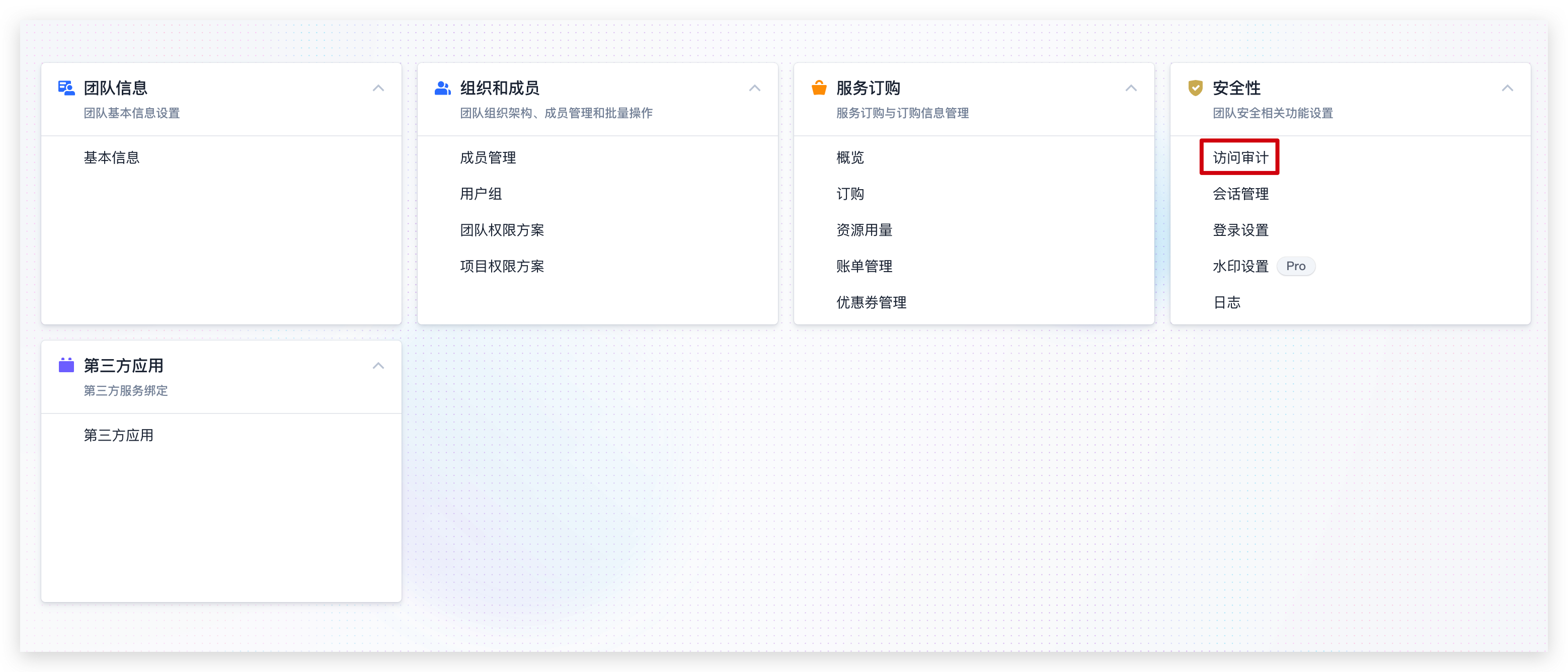Viewport: 1568px width, 672px height.
Task: Open 优惠券管理
Action: [871, 302]
